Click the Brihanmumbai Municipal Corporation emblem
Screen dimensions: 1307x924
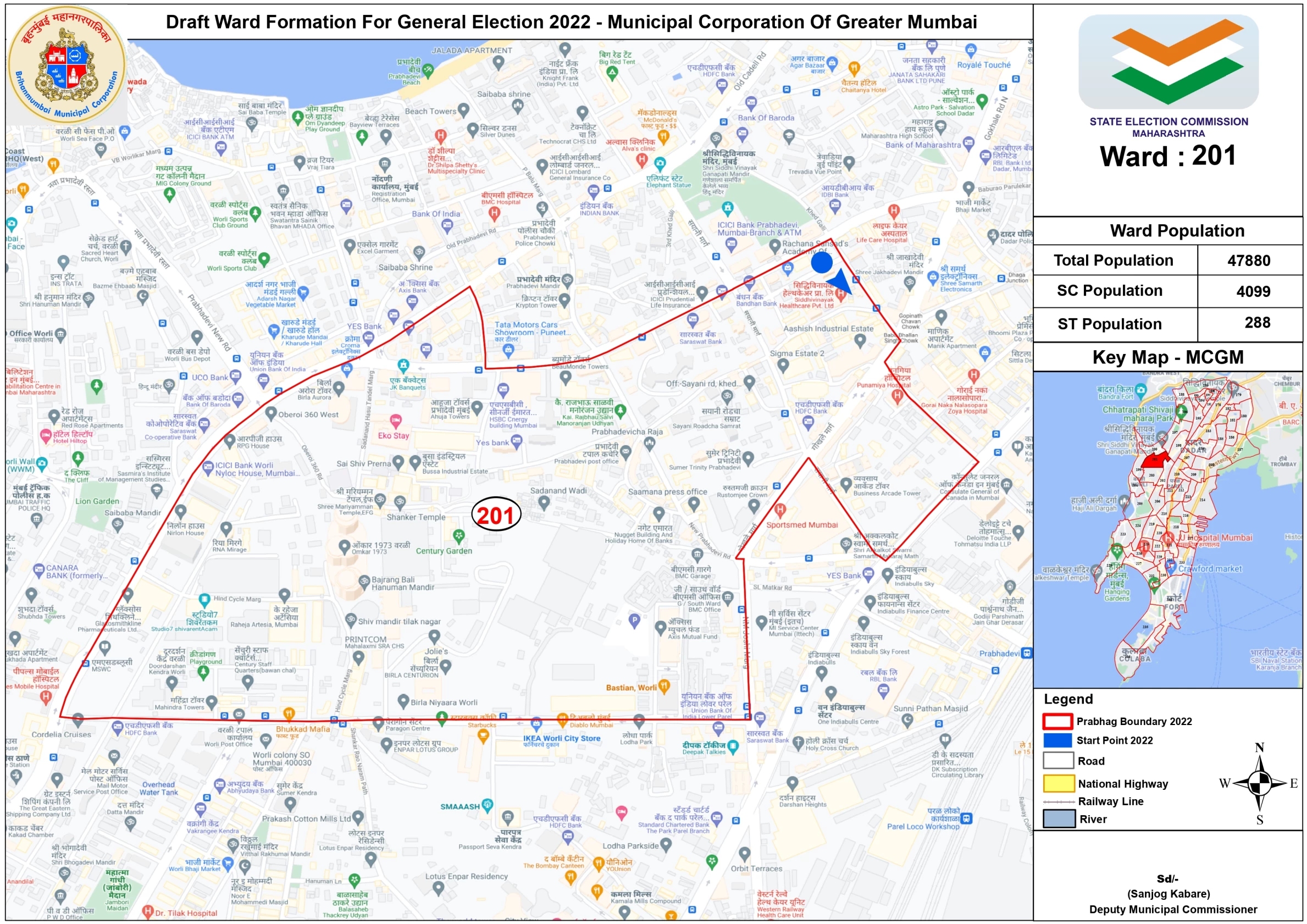67,64
